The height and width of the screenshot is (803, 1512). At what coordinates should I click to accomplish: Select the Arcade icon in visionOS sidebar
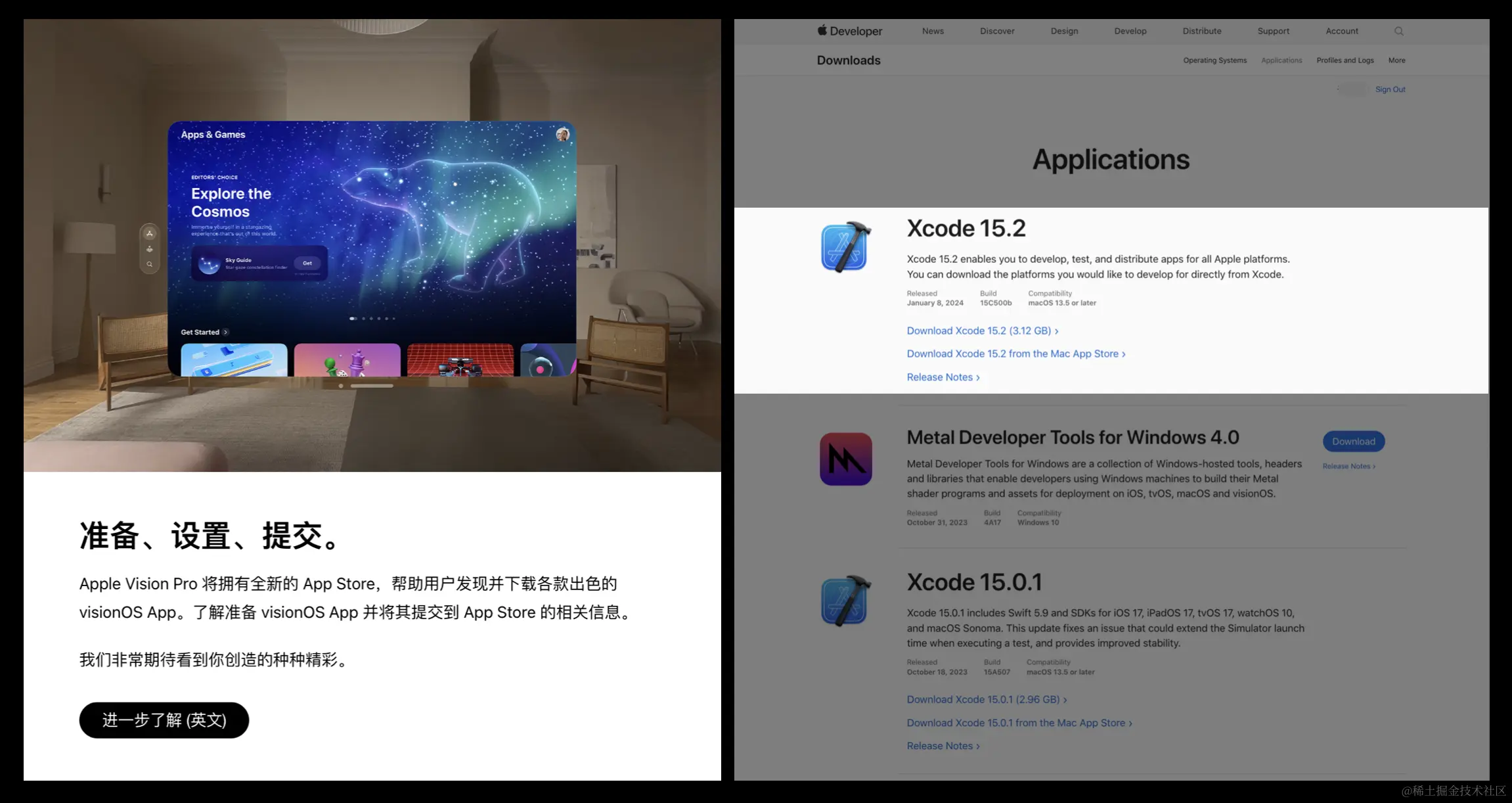pyautogui.click(x=150, y=249)
